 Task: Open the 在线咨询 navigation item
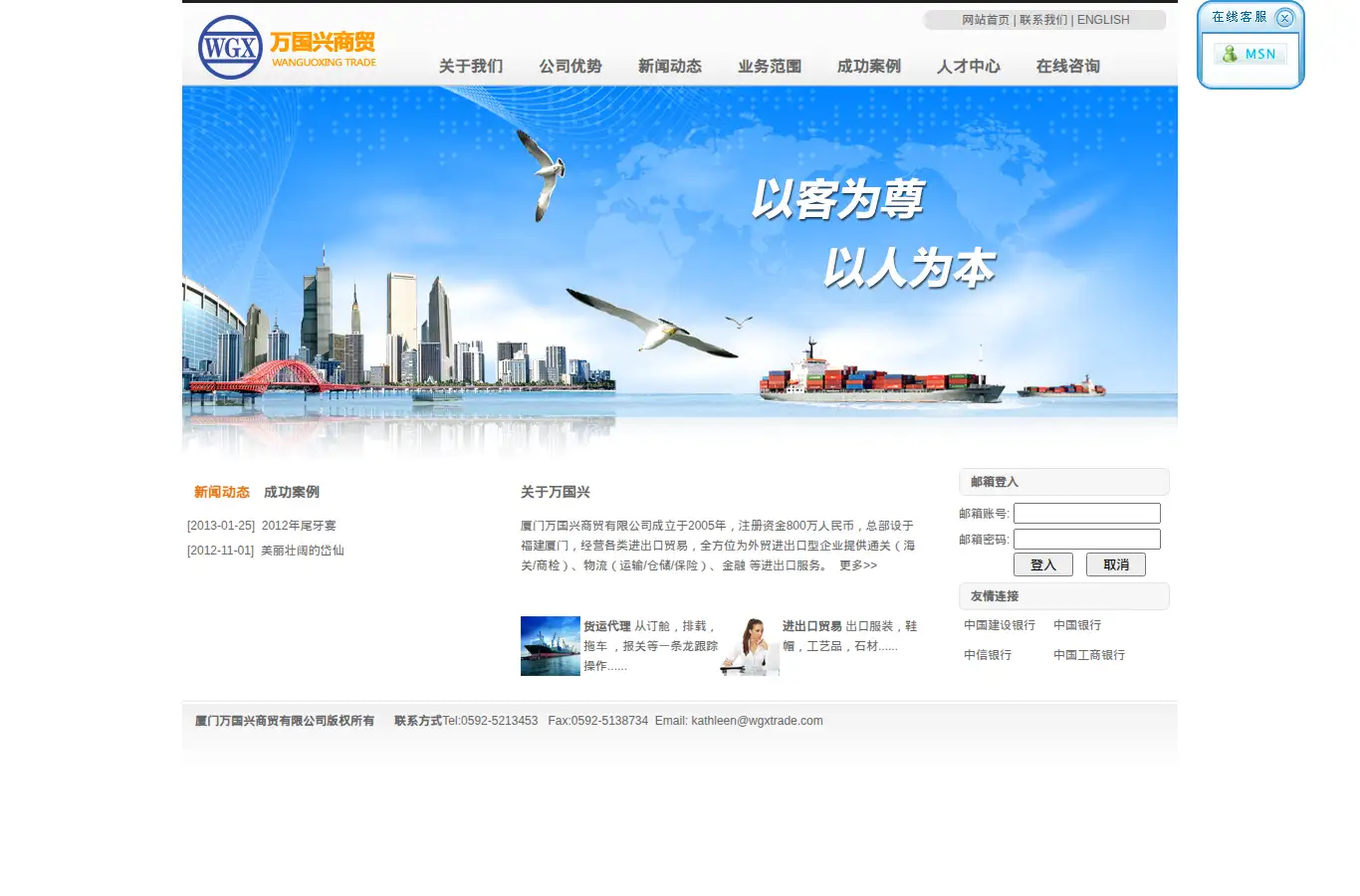pos(1068,66)
